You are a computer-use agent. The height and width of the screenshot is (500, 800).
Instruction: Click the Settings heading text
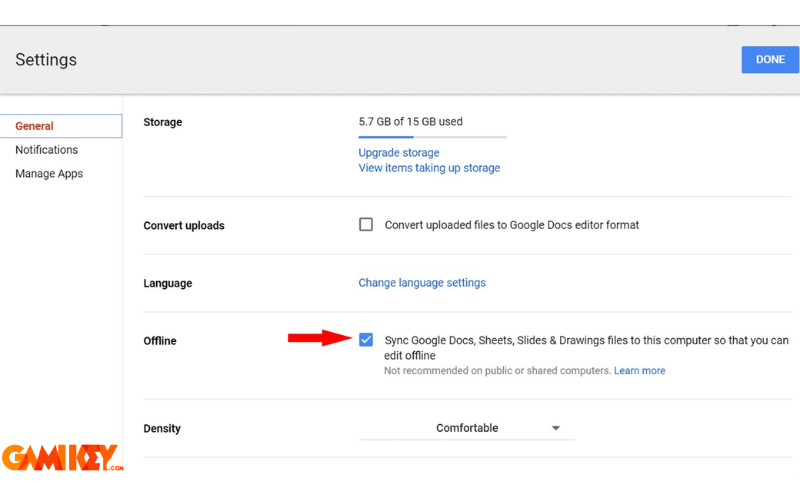[46, 60]
